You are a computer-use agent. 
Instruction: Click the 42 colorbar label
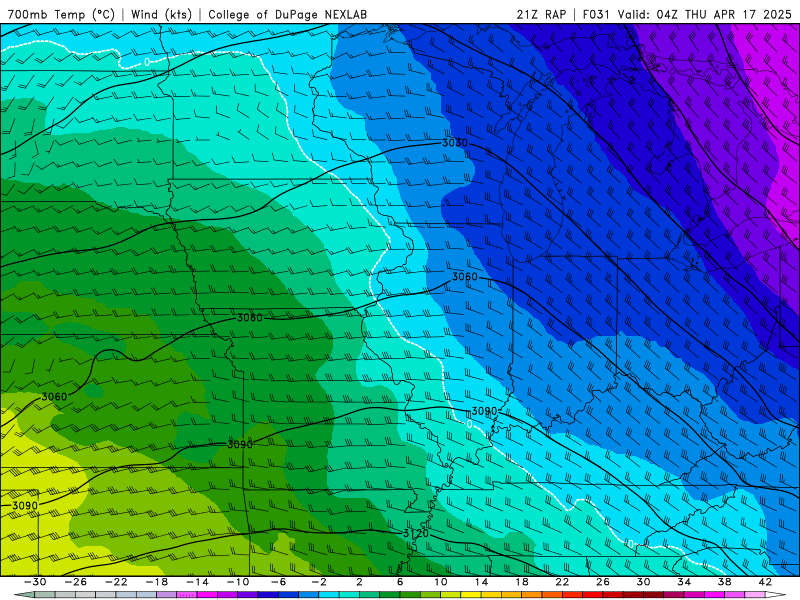(x=765, y=582)
